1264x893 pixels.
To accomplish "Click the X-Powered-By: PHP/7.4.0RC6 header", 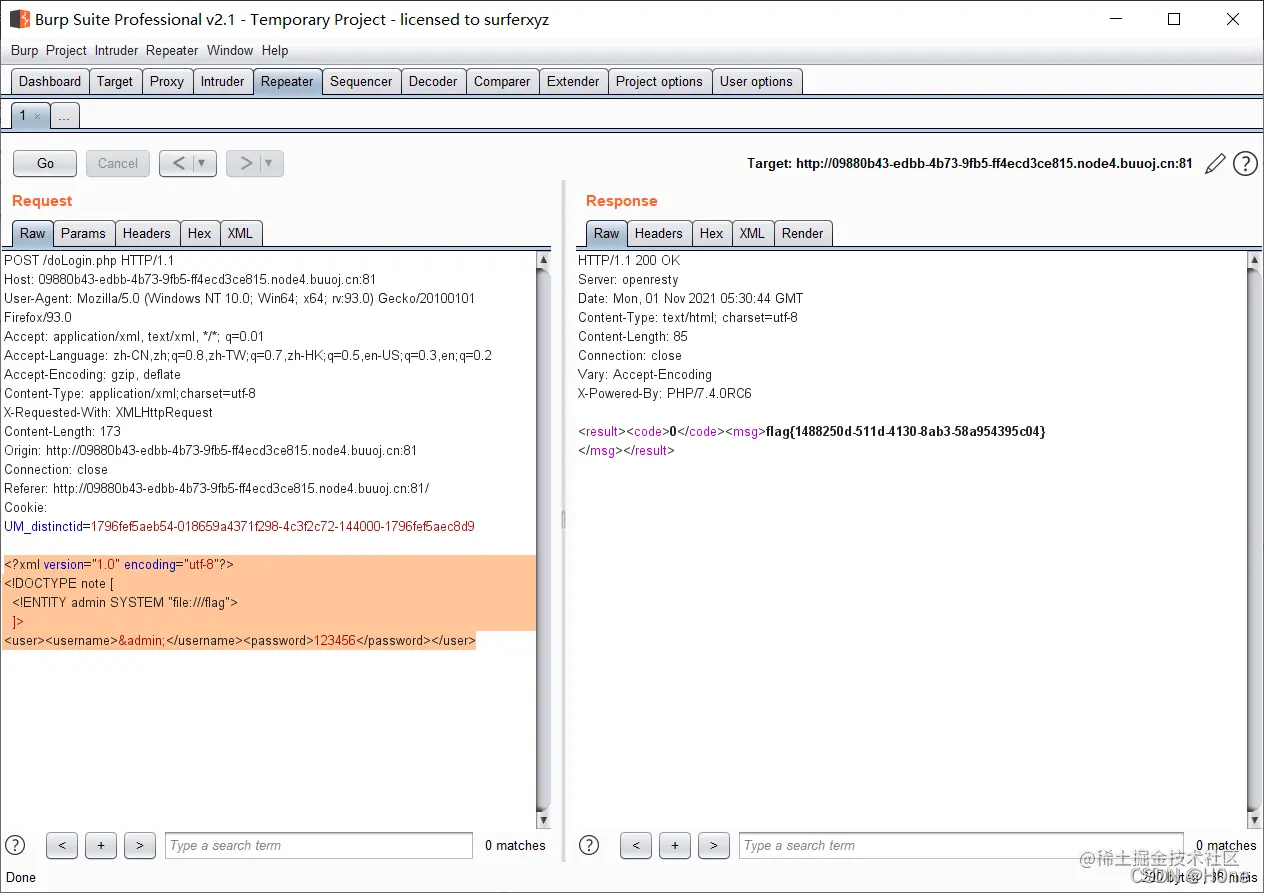I will [665, 393].
